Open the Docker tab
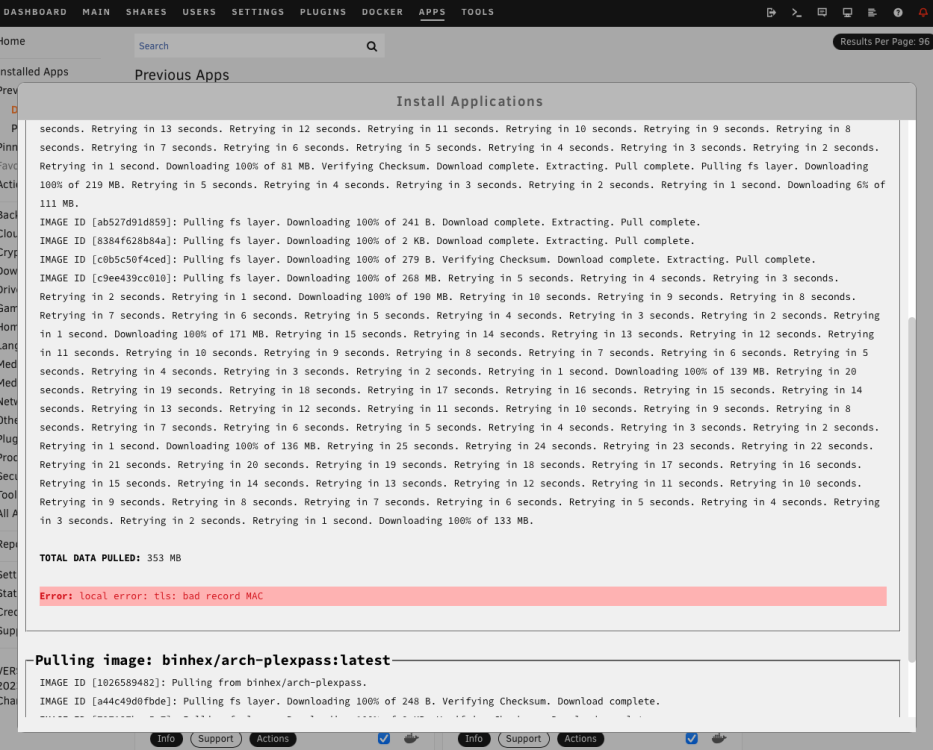933x750 pixels. click(x=383, y=12)
